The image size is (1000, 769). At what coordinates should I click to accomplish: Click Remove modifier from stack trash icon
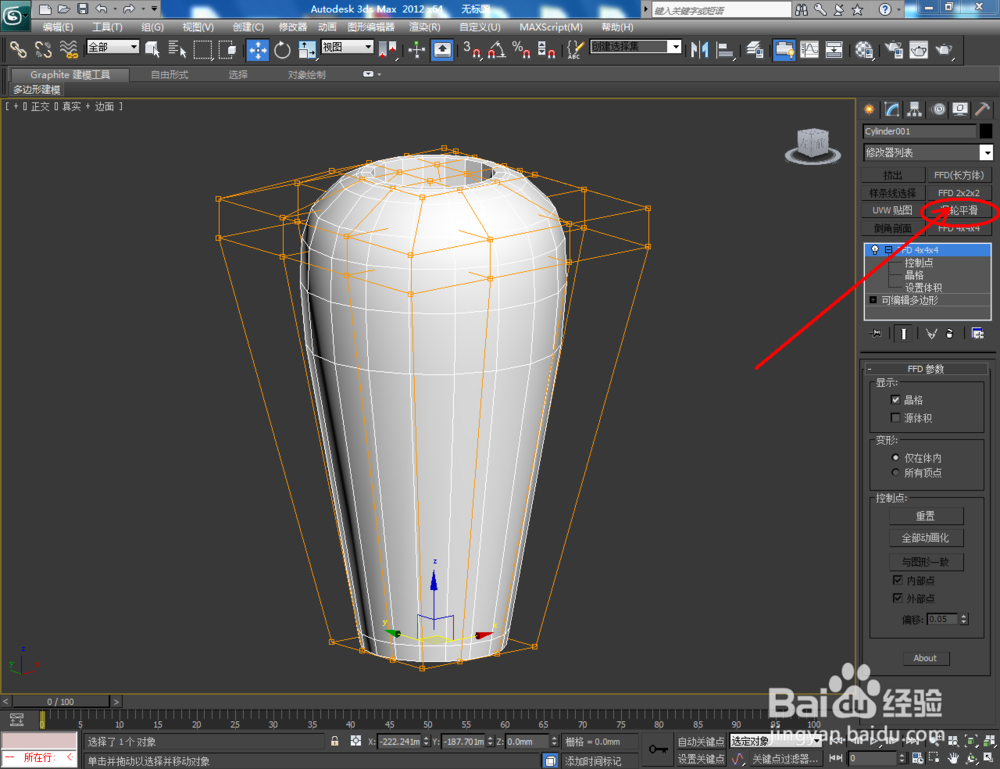(x=950, y=333)
